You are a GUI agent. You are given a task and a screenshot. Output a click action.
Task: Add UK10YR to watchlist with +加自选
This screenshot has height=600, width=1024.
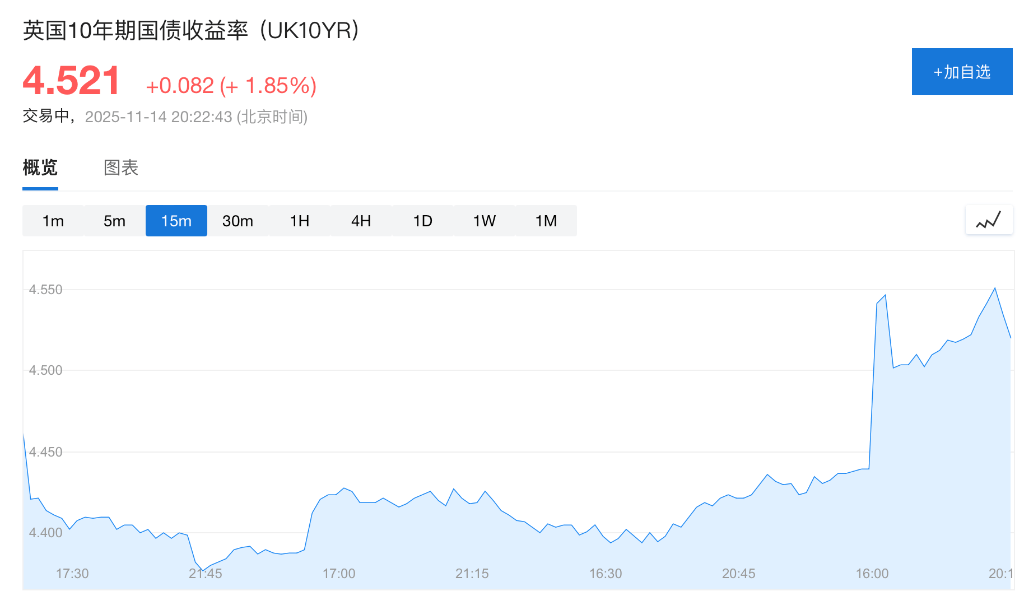tap(962, 72)
